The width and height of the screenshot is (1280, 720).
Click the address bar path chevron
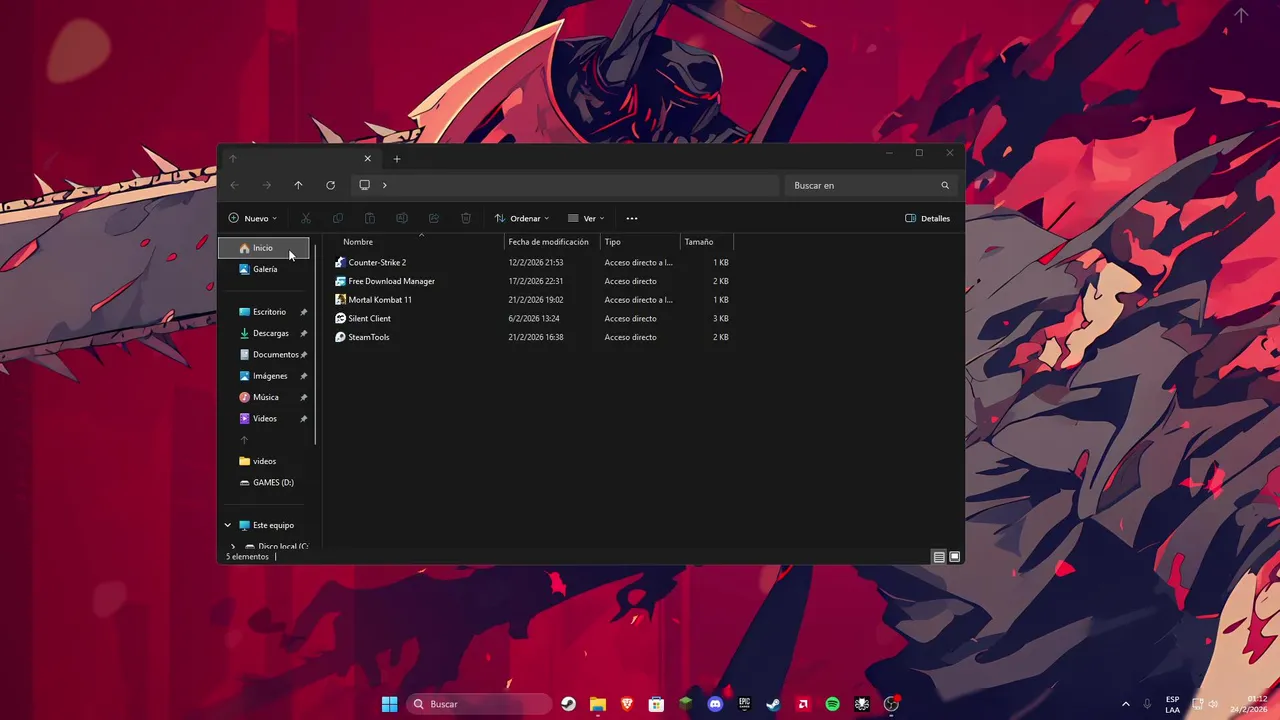(x=384, y=185)
